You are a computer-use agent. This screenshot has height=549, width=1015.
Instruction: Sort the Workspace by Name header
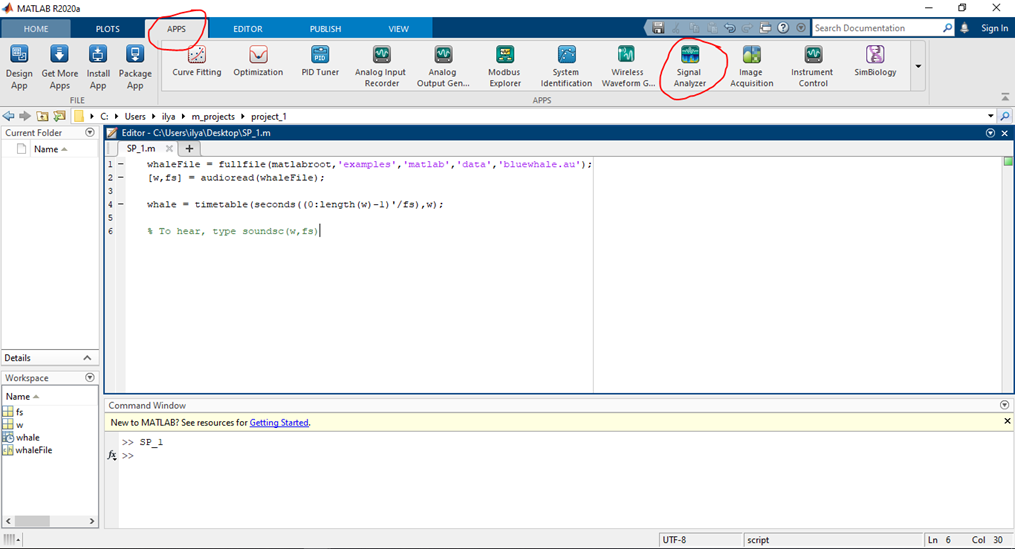click(23, 396)
